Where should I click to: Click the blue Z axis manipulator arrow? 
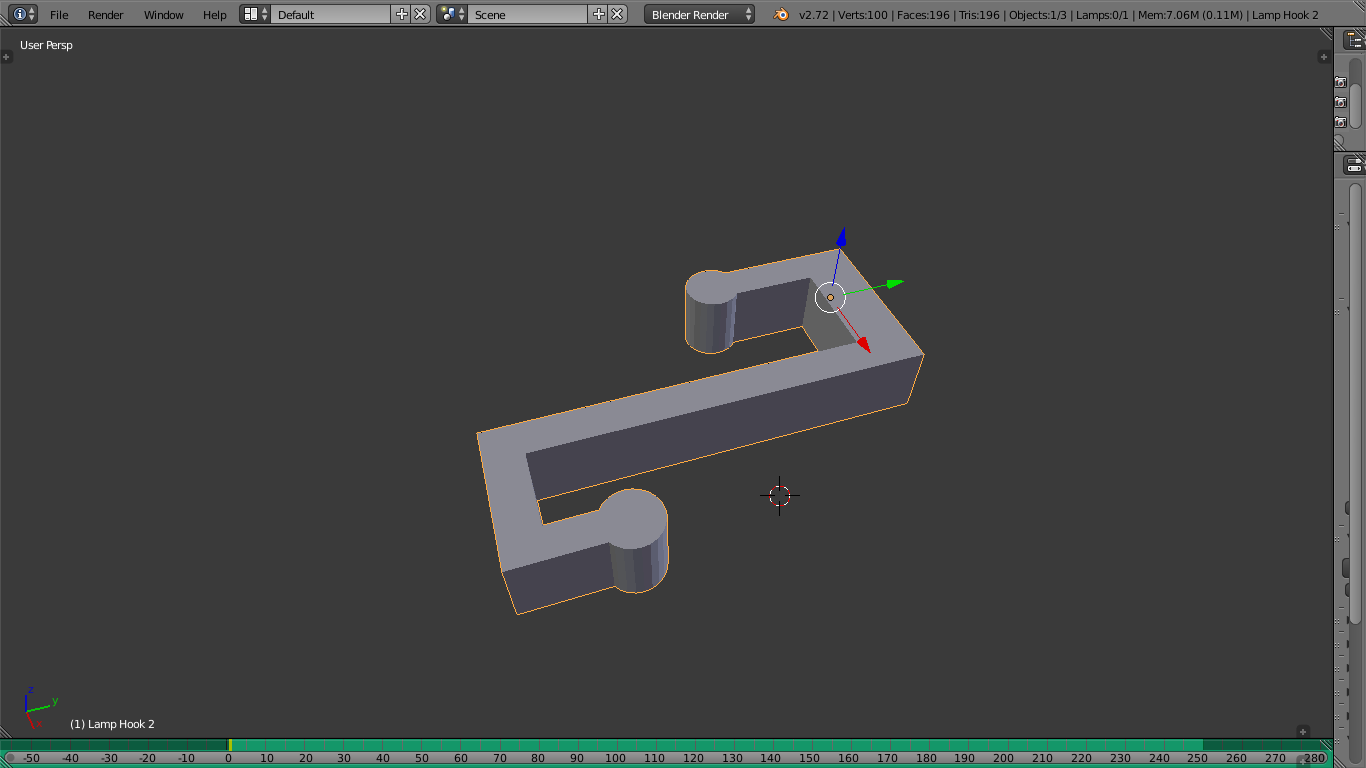coord(842,237)
